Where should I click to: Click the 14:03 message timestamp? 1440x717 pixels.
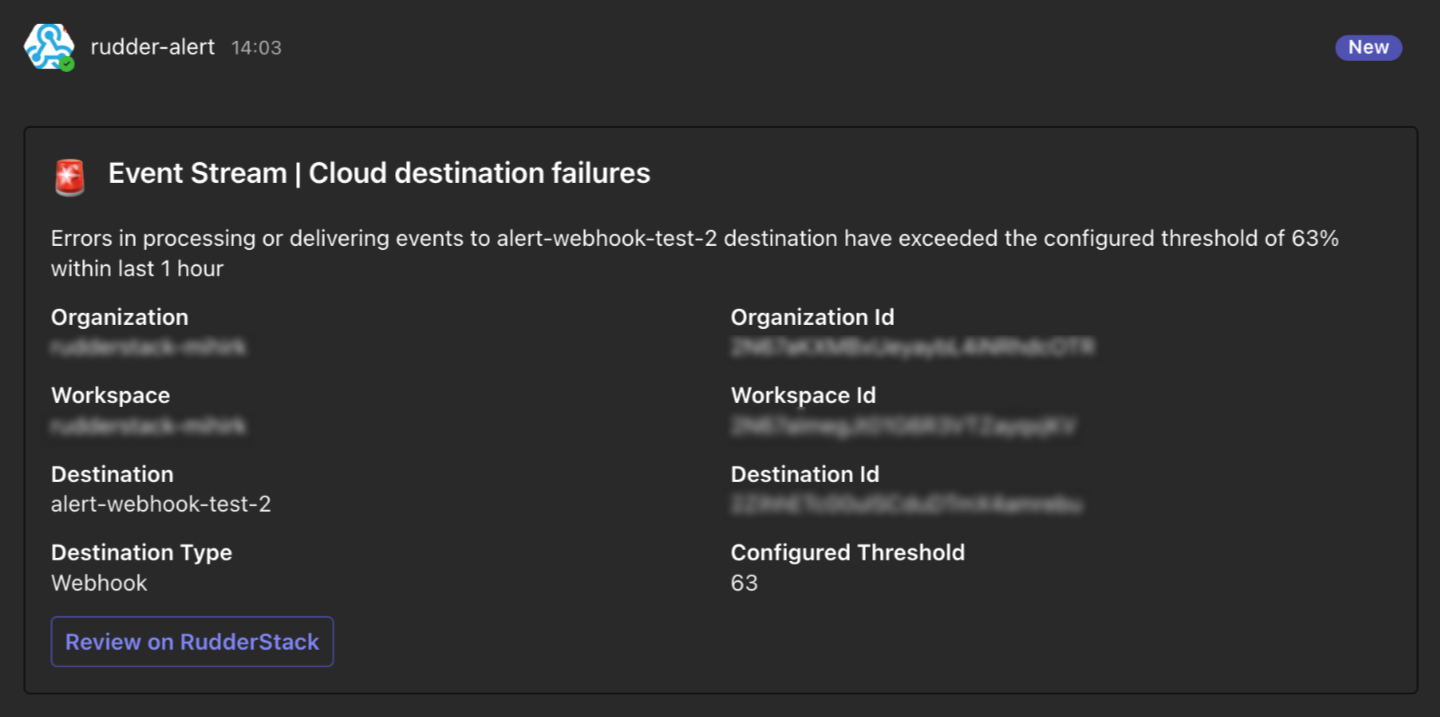[256, 48]
